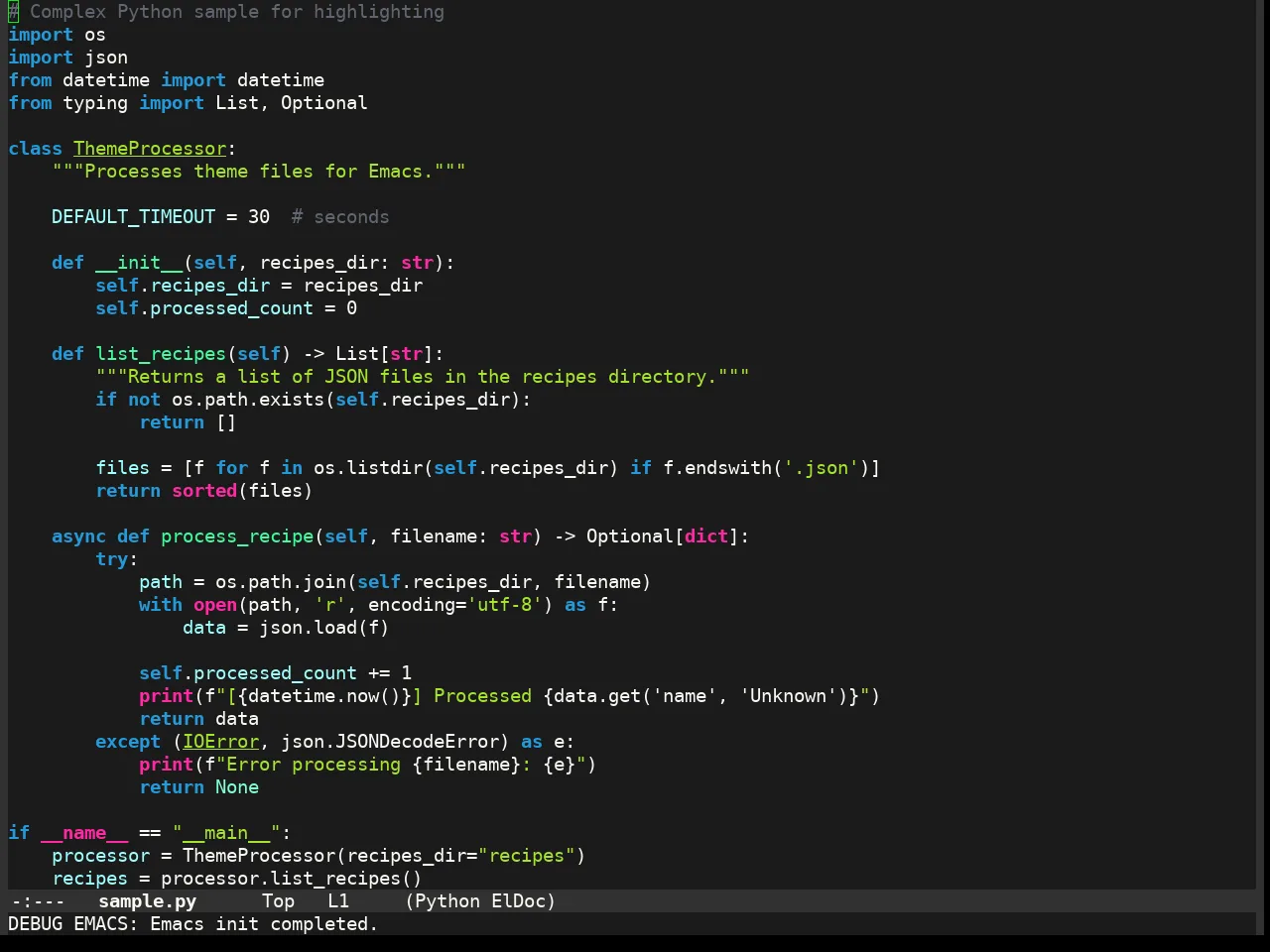The image size is (1270, 952).
Task: Click 'os.path.exists' in the if-not line
Action: tap(248, 400)
